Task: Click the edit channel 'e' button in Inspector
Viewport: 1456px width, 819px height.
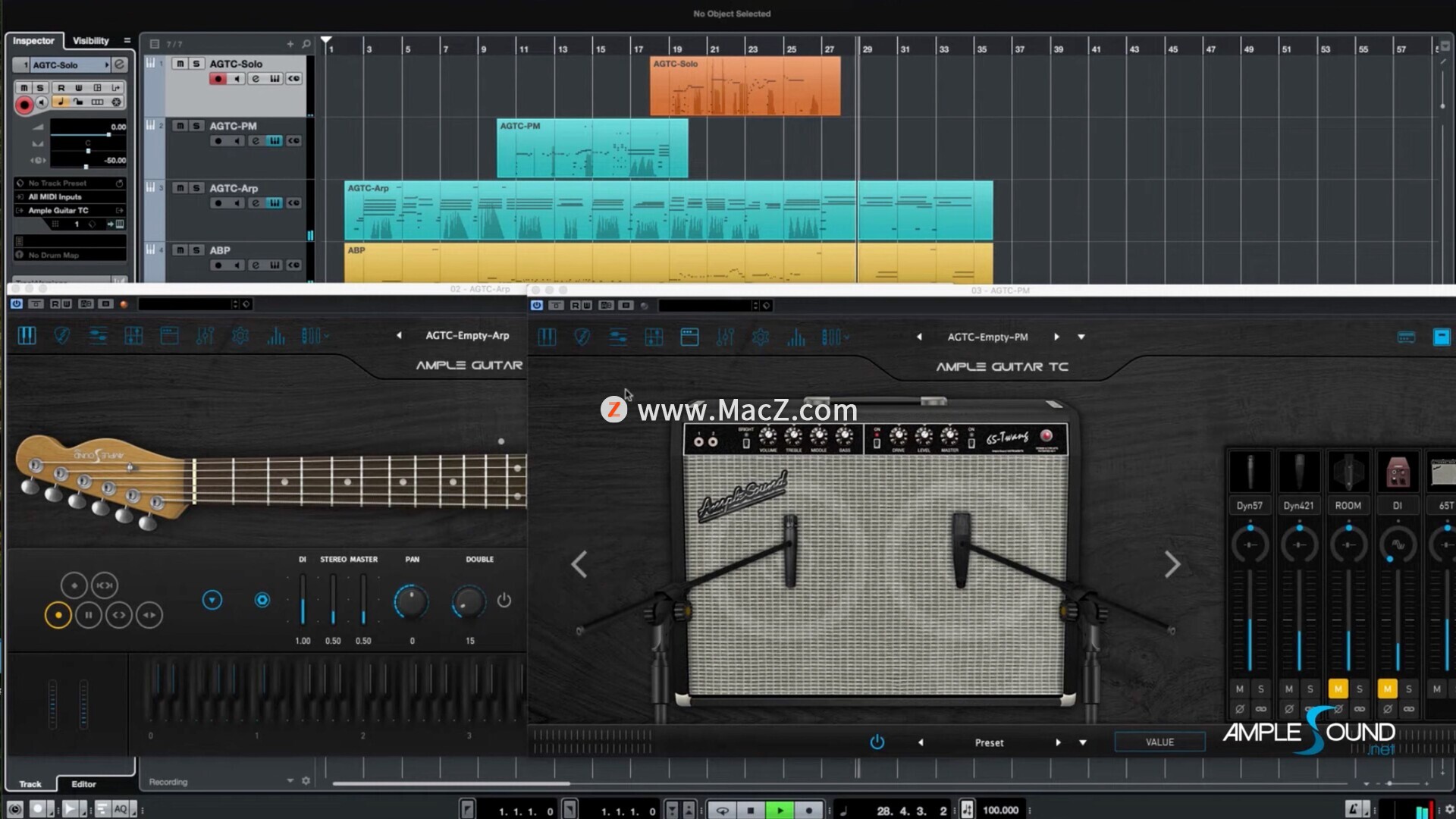Action: pos(119,65)
